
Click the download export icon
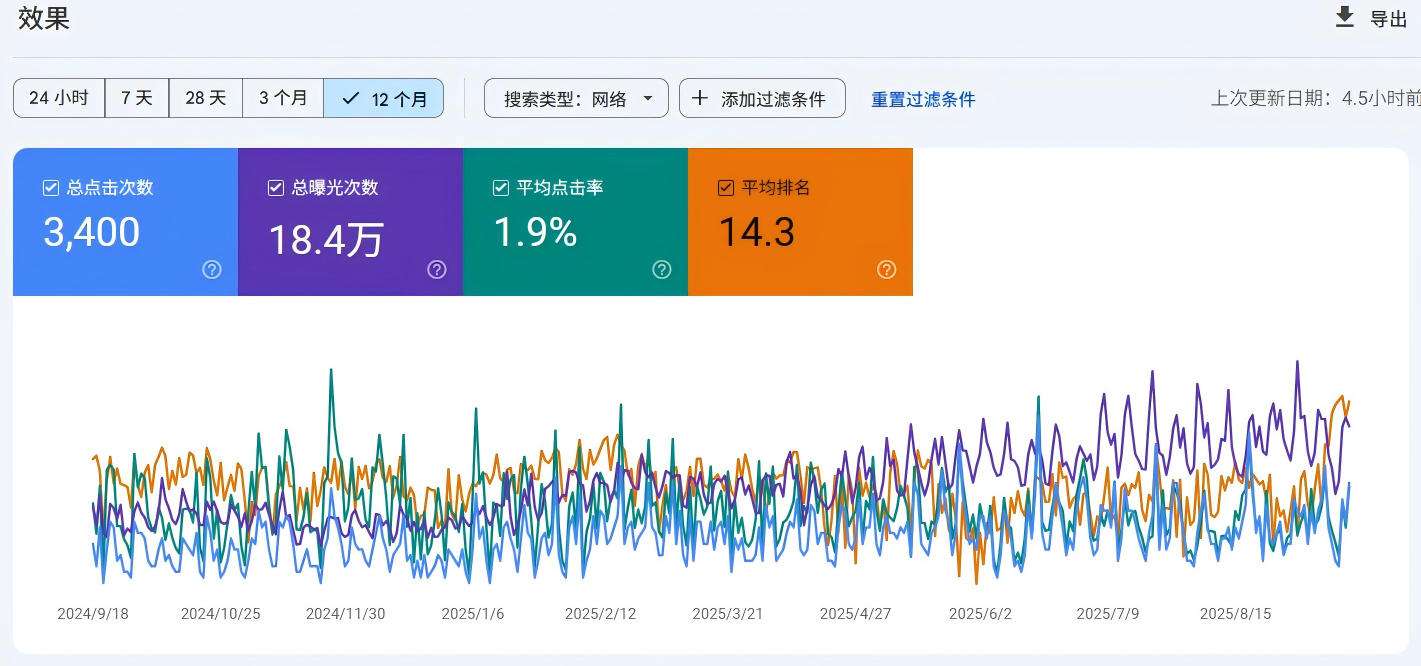click(1345, 17)
